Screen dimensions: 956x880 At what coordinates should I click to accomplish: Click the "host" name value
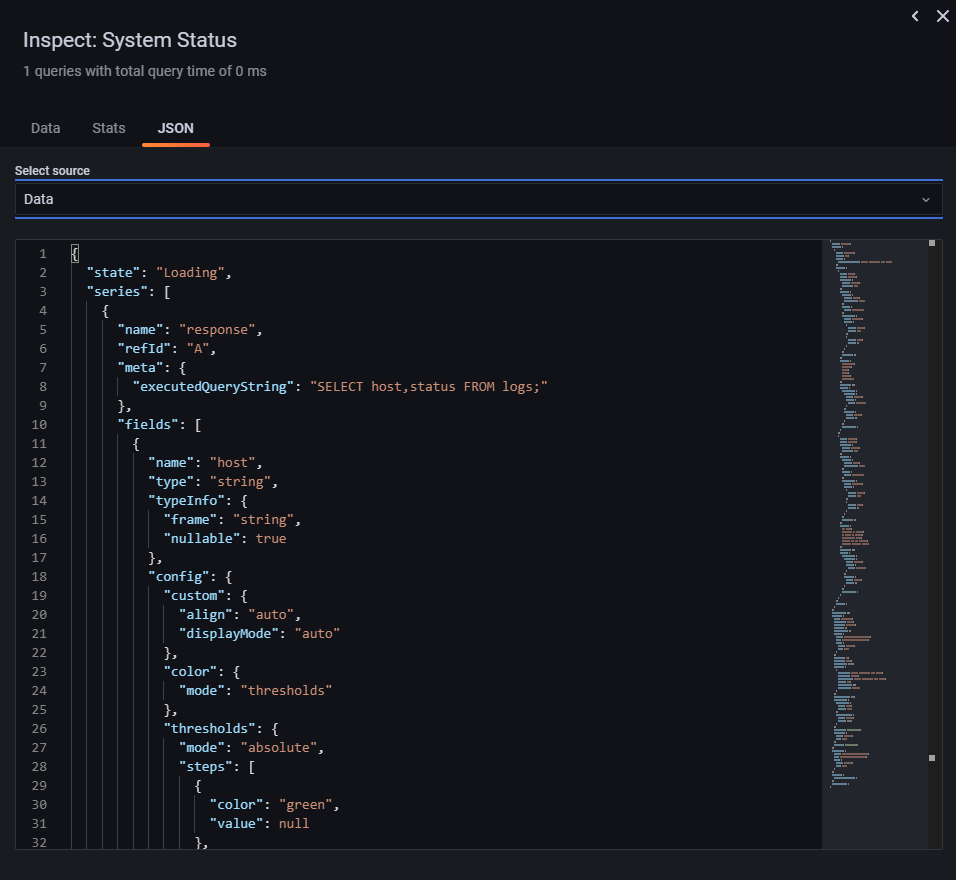click(232, 462)
